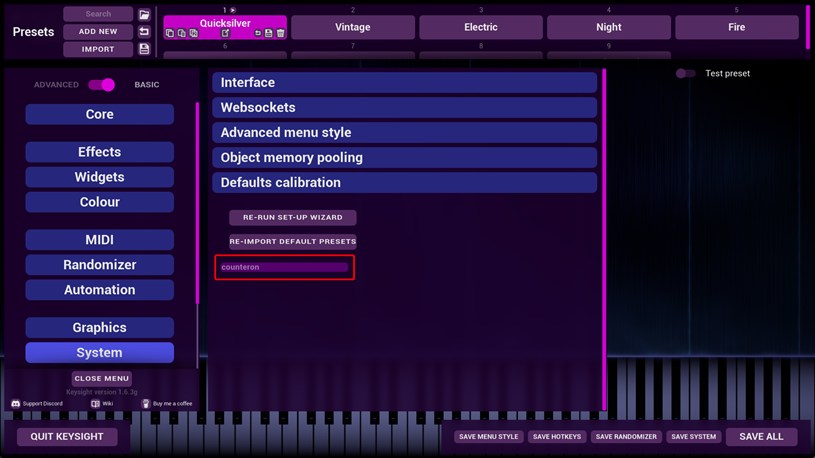Screen dimensions: 815x458
Task: Open the presets folder icon
Action: click(144, 15)
